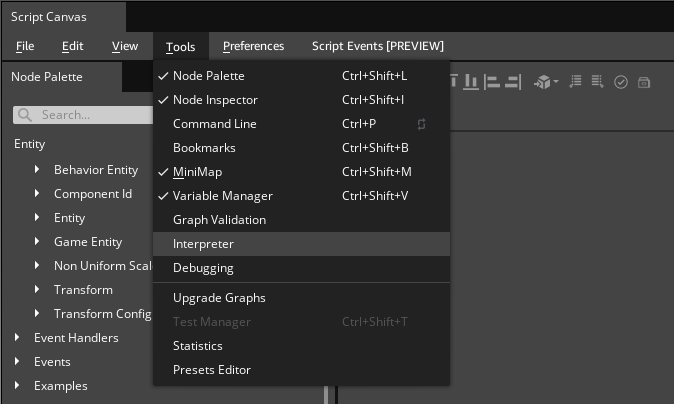This screenshot has height=404, width=674.
Task: Choose Upgrade Graphs in the menu
Action: 219,298
